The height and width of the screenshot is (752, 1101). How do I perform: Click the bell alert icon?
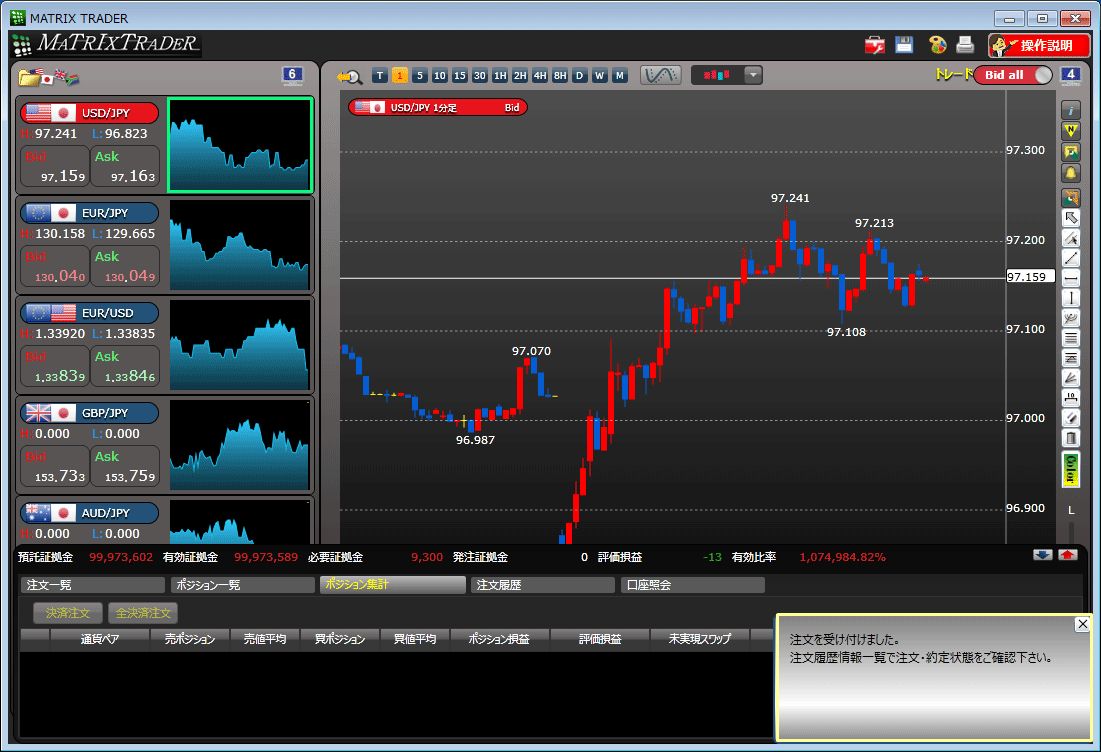pos(1070,173)
